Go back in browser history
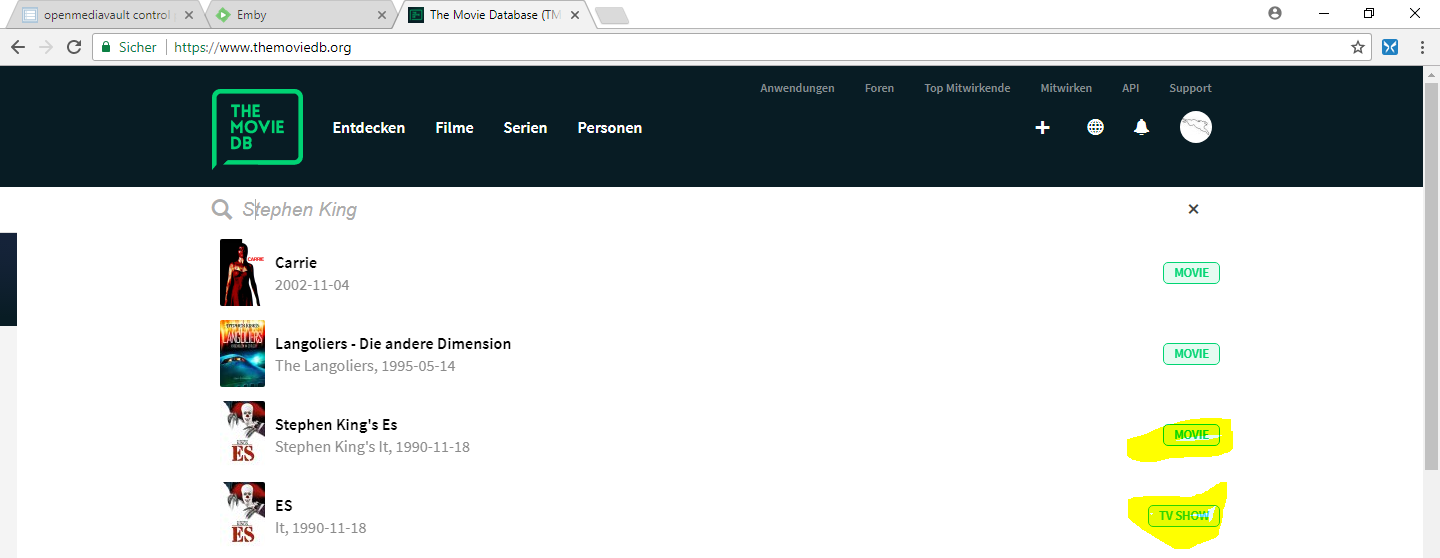Viewport: 1440px width, 558px height. pyautogui.click(x=18, y=47)
